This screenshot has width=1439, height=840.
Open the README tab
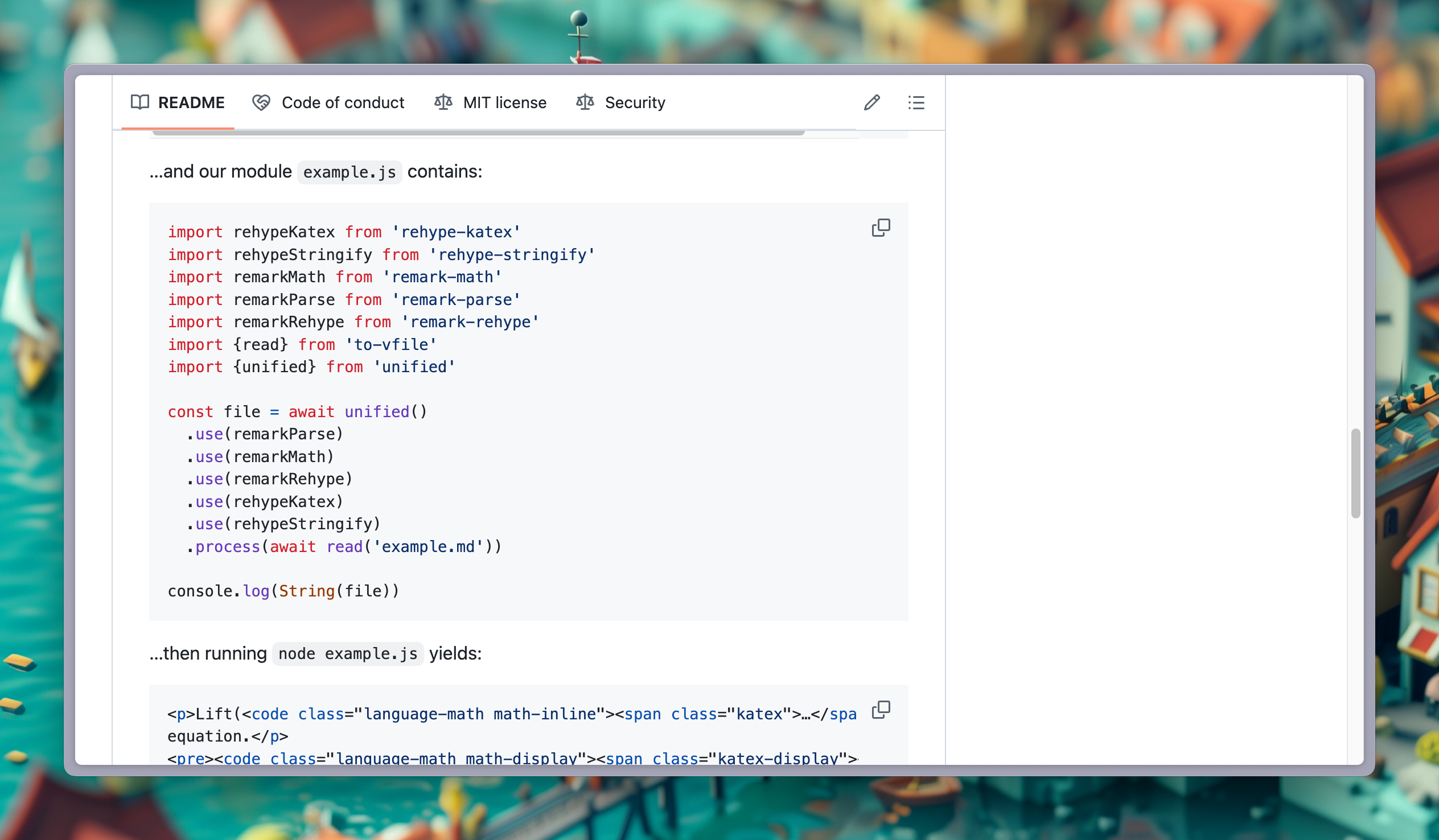[x=178, y=103]
